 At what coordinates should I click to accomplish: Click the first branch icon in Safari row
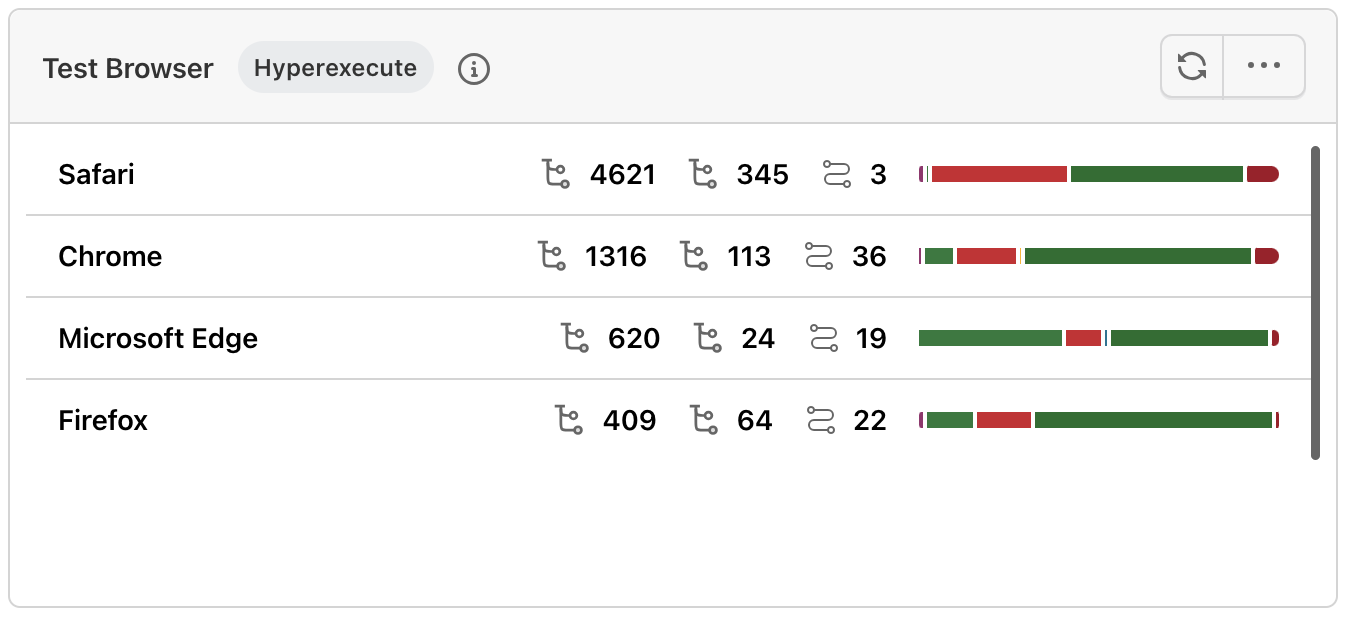coord(555,175)
